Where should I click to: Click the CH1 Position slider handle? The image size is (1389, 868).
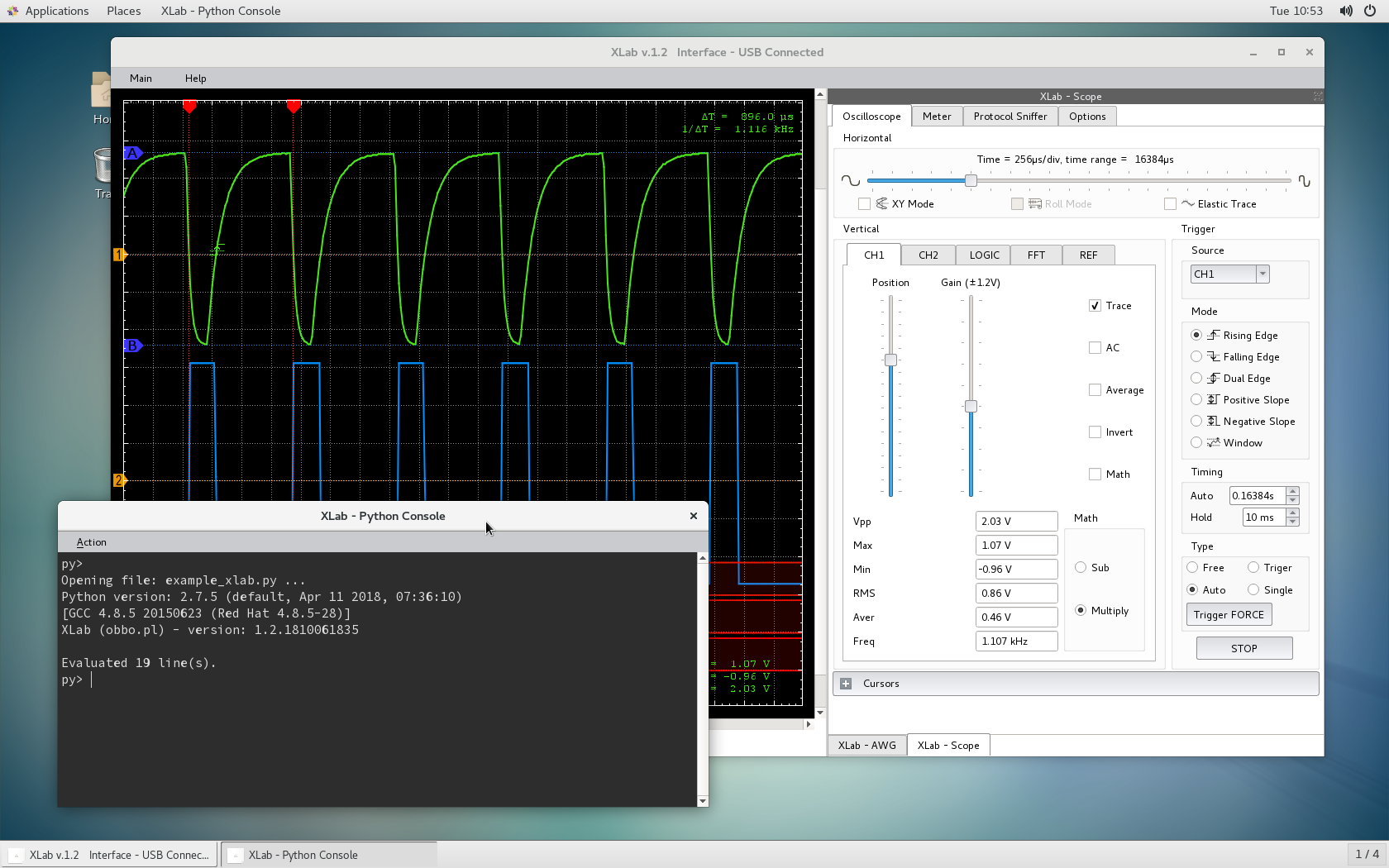[x=890, y=360]
